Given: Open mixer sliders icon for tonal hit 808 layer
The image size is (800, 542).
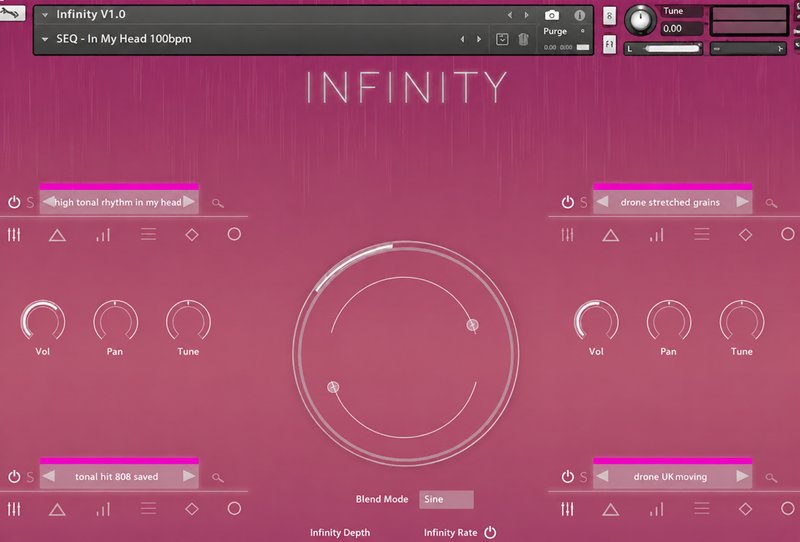Looking at the screenshot, I should tap(14, 509).
